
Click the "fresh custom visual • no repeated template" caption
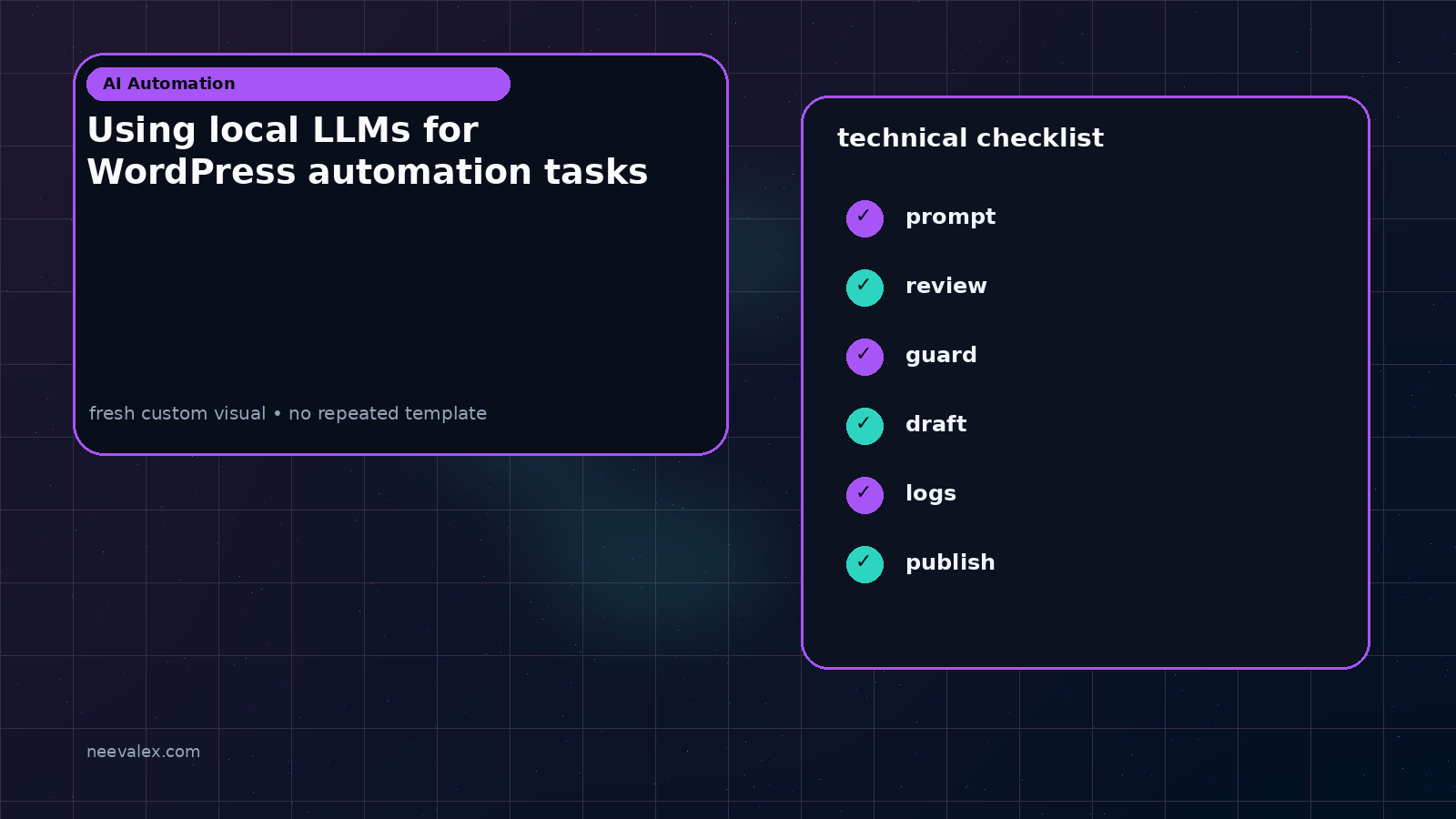click(x=288, y=413)
